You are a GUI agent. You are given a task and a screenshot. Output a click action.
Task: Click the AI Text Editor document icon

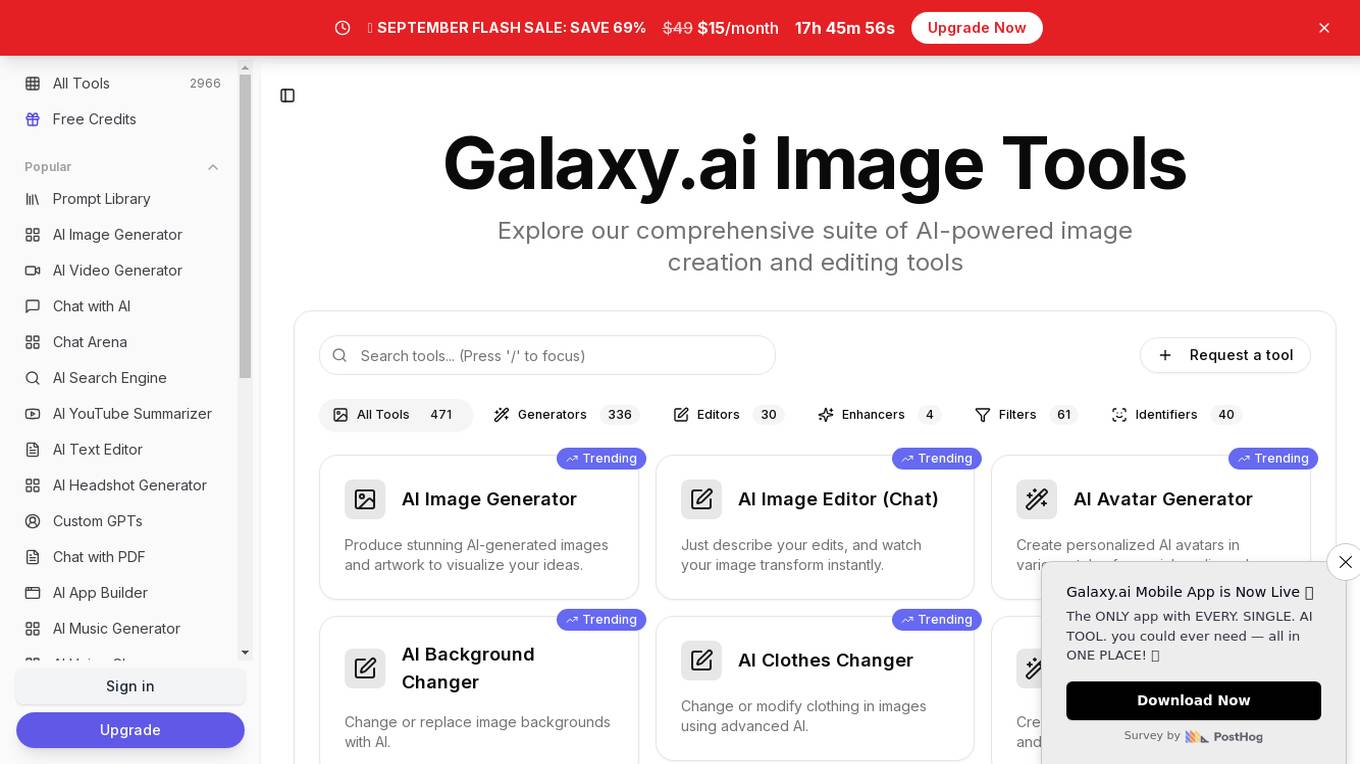tap(33, 450)
